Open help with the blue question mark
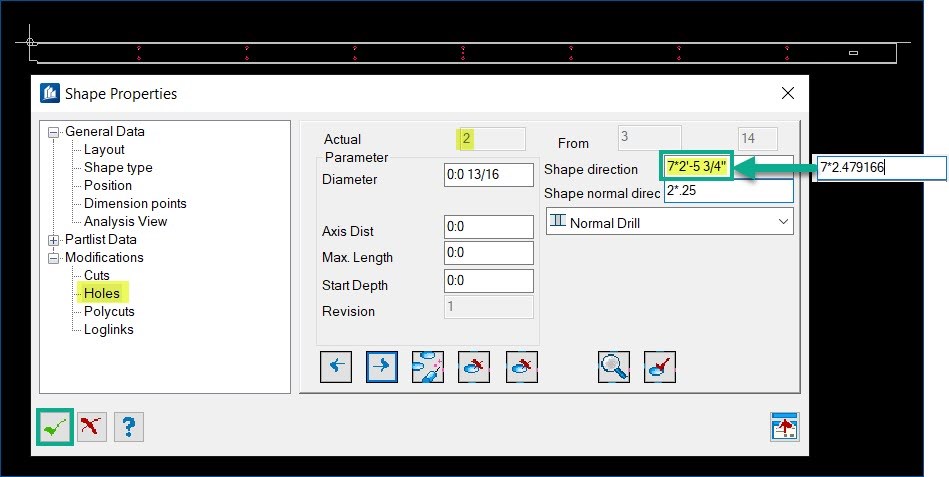 pyautogui.click(x=128, y=427)
